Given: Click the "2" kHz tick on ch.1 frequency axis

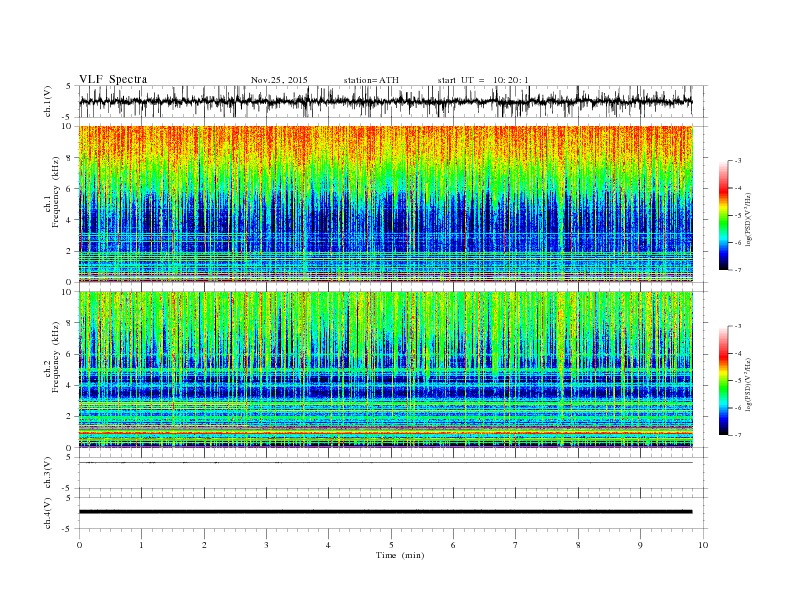Looking at the screenshot, I should click(x=70, y=251).
